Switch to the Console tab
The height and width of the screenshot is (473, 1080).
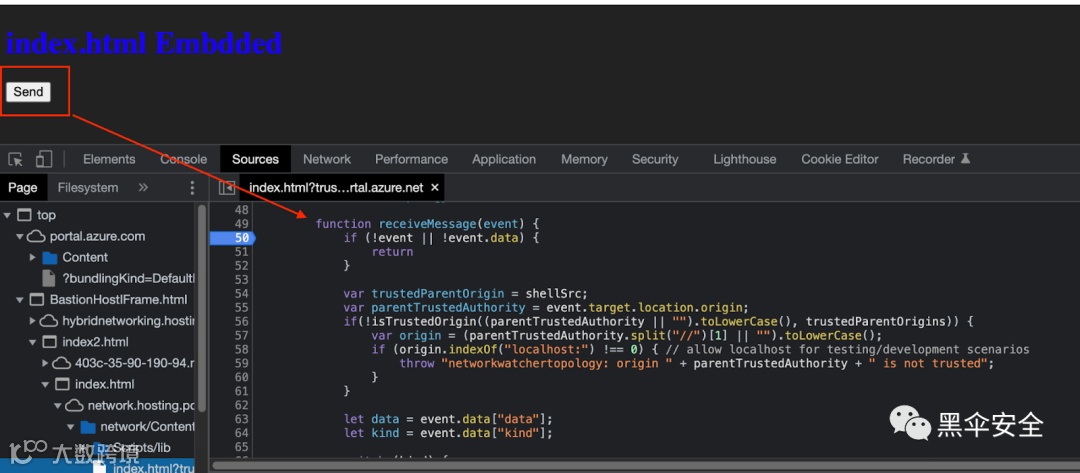click(183, 159)
